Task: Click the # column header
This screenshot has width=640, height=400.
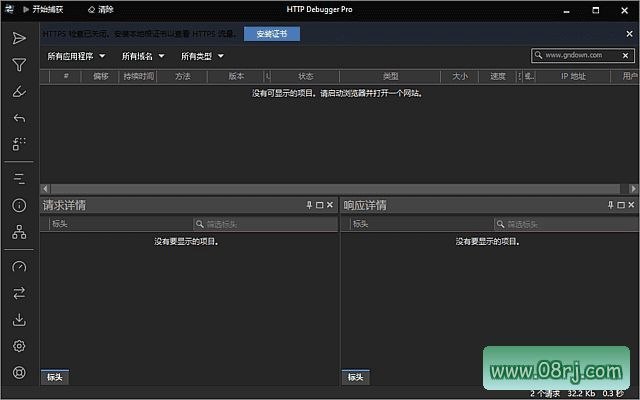Action: click(66, 76)
